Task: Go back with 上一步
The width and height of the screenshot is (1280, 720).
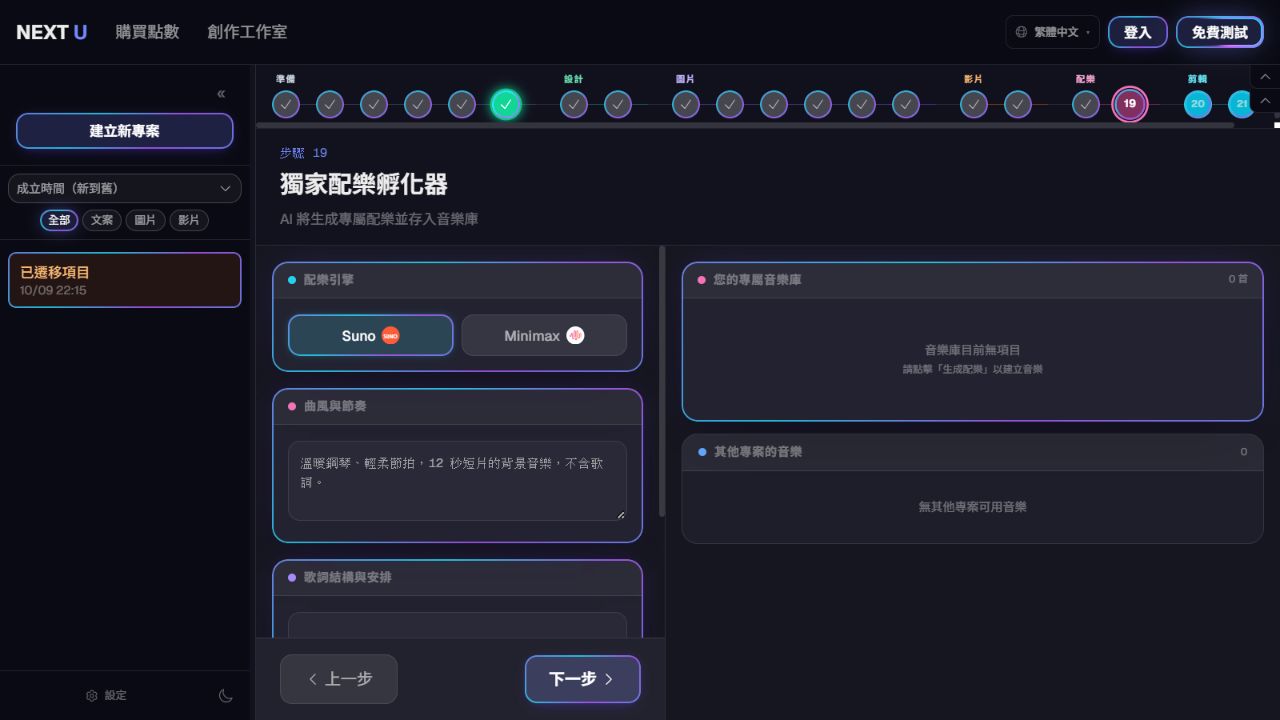Action: [339, 679]
